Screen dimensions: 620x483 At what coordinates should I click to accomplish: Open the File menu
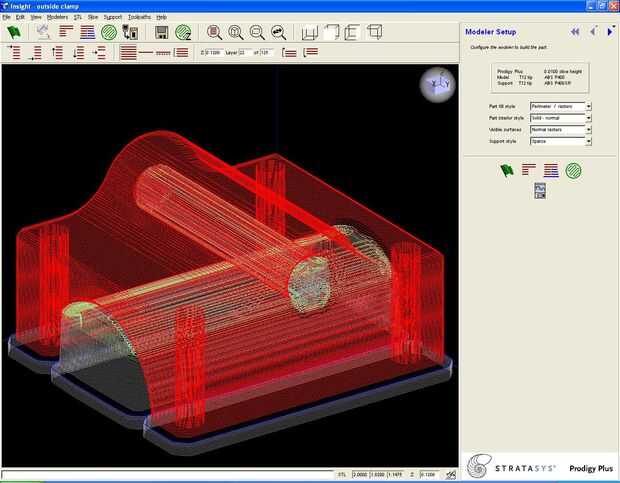(6, 17)
